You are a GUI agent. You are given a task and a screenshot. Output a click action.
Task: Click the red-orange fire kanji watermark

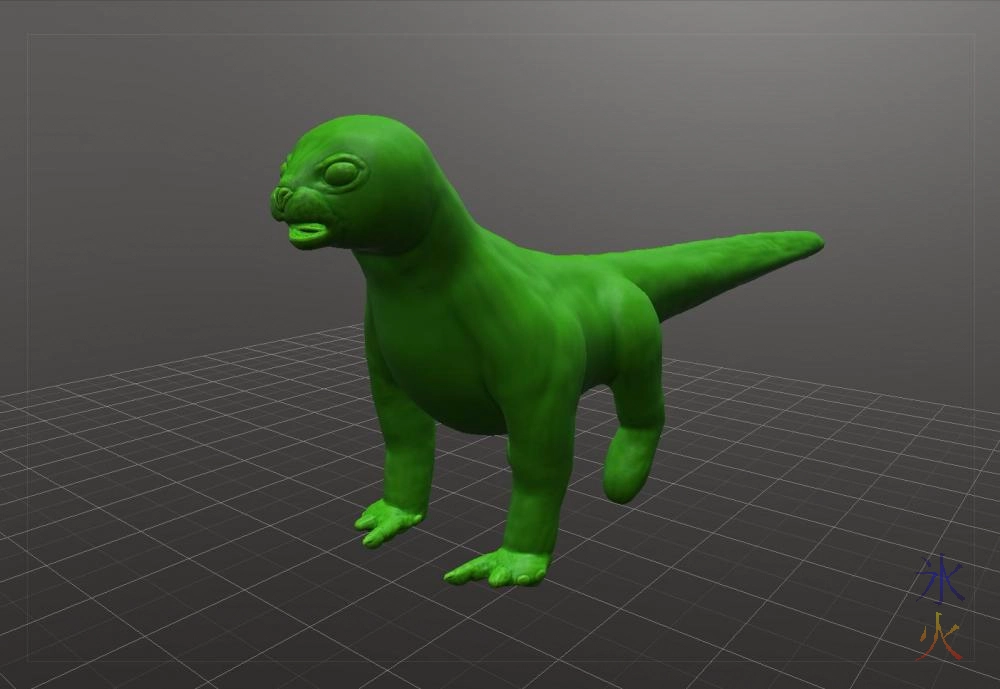click(941, 639)
